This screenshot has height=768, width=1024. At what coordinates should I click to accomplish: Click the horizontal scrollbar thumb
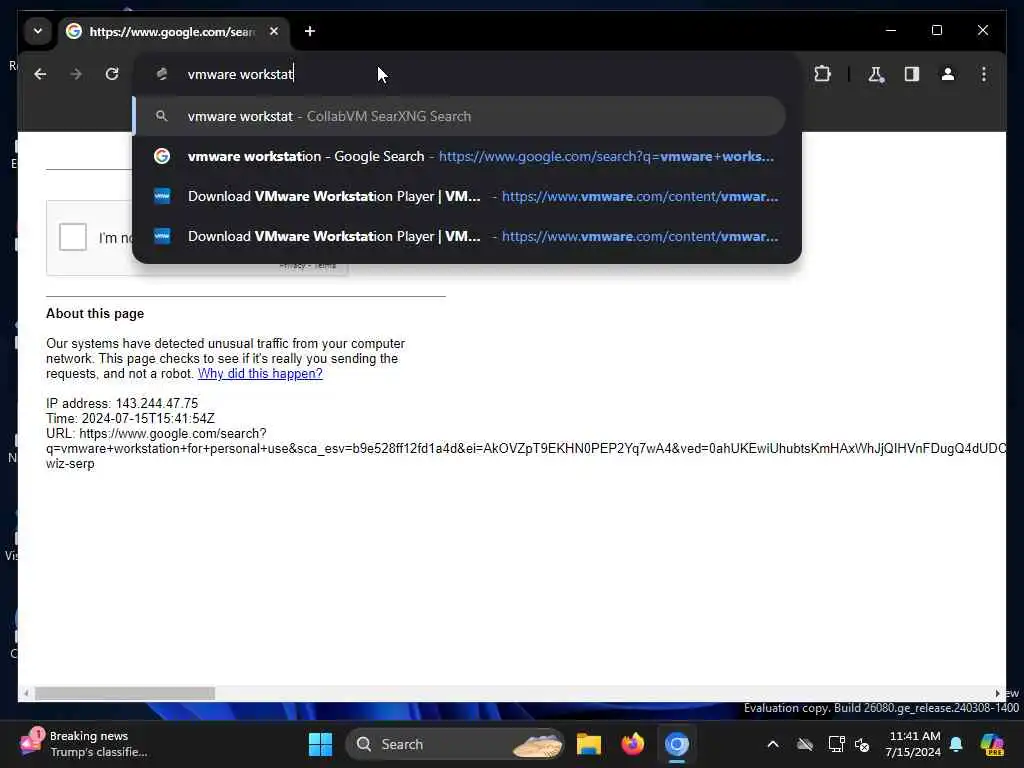pyautogui.click(x=125, y=694)
